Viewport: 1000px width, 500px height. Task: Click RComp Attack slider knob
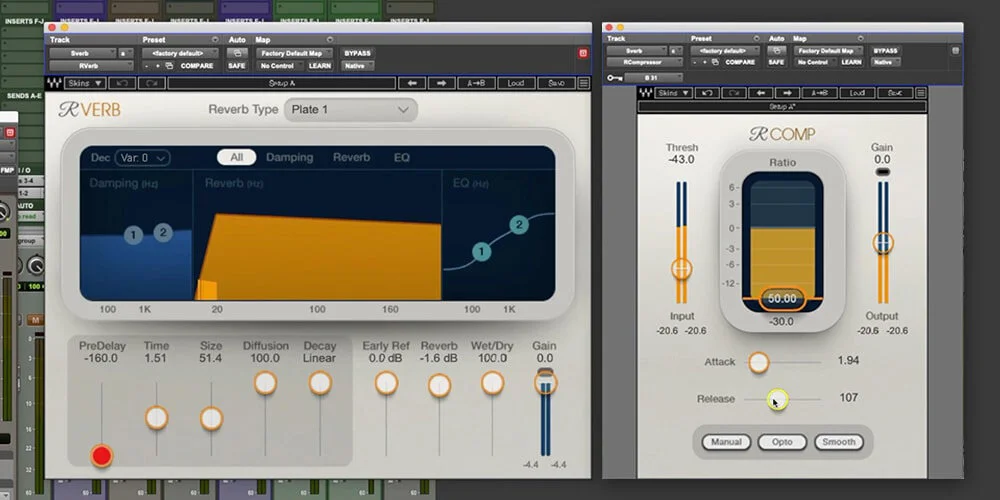pyautogui.click(x=758, y=362)
